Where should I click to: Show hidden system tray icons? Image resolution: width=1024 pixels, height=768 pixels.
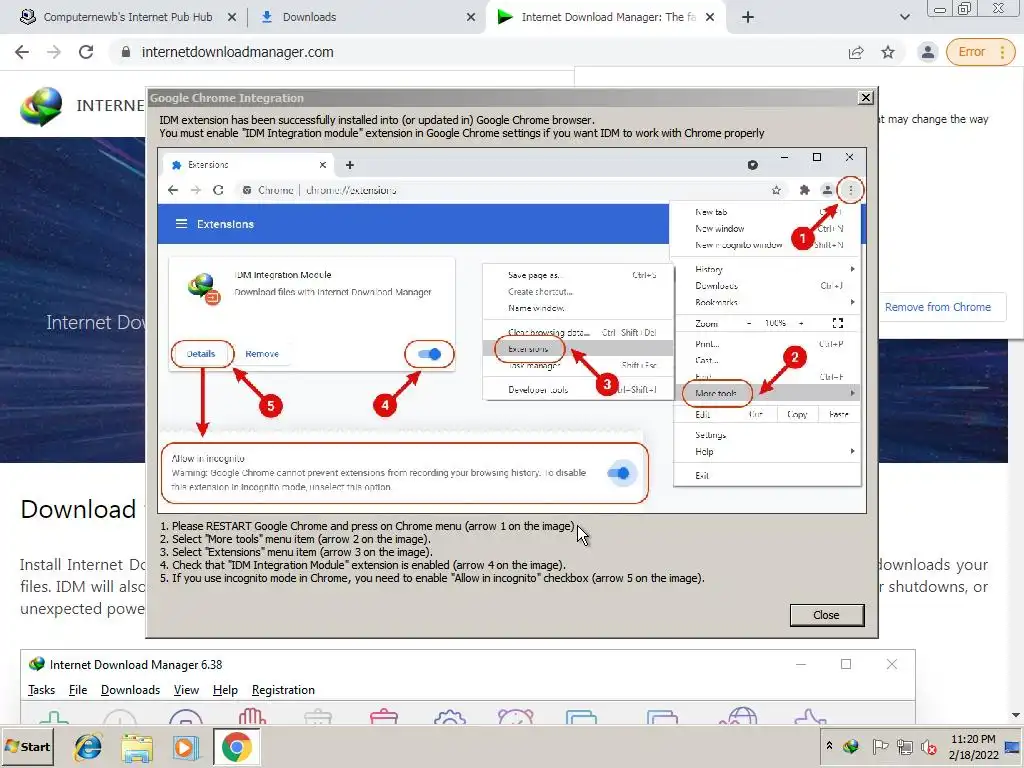tap(829, 746)
